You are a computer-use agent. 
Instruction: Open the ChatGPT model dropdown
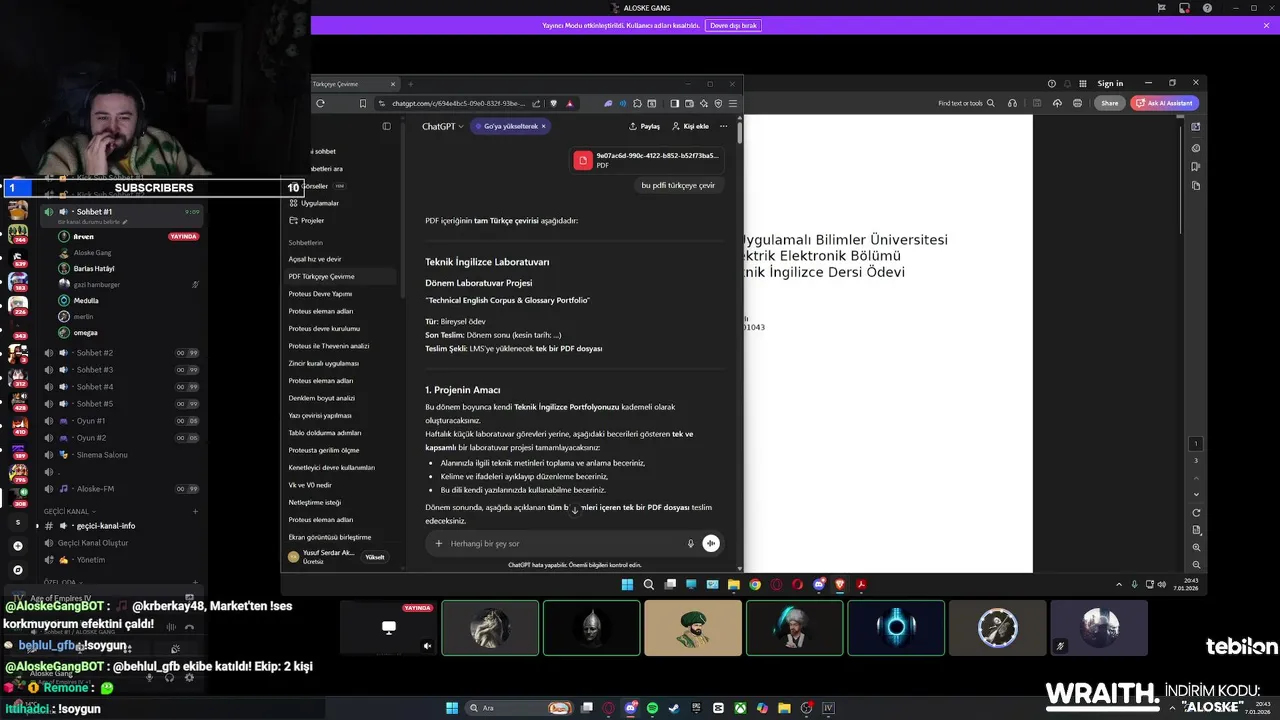442,126
